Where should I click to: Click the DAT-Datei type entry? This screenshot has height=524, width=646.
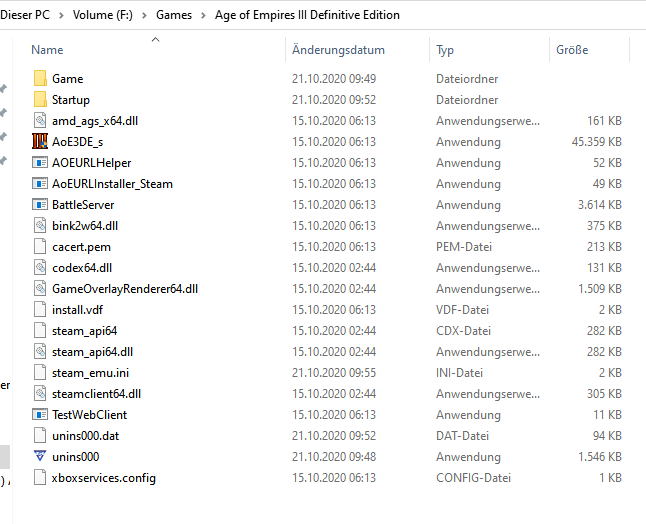462,436
